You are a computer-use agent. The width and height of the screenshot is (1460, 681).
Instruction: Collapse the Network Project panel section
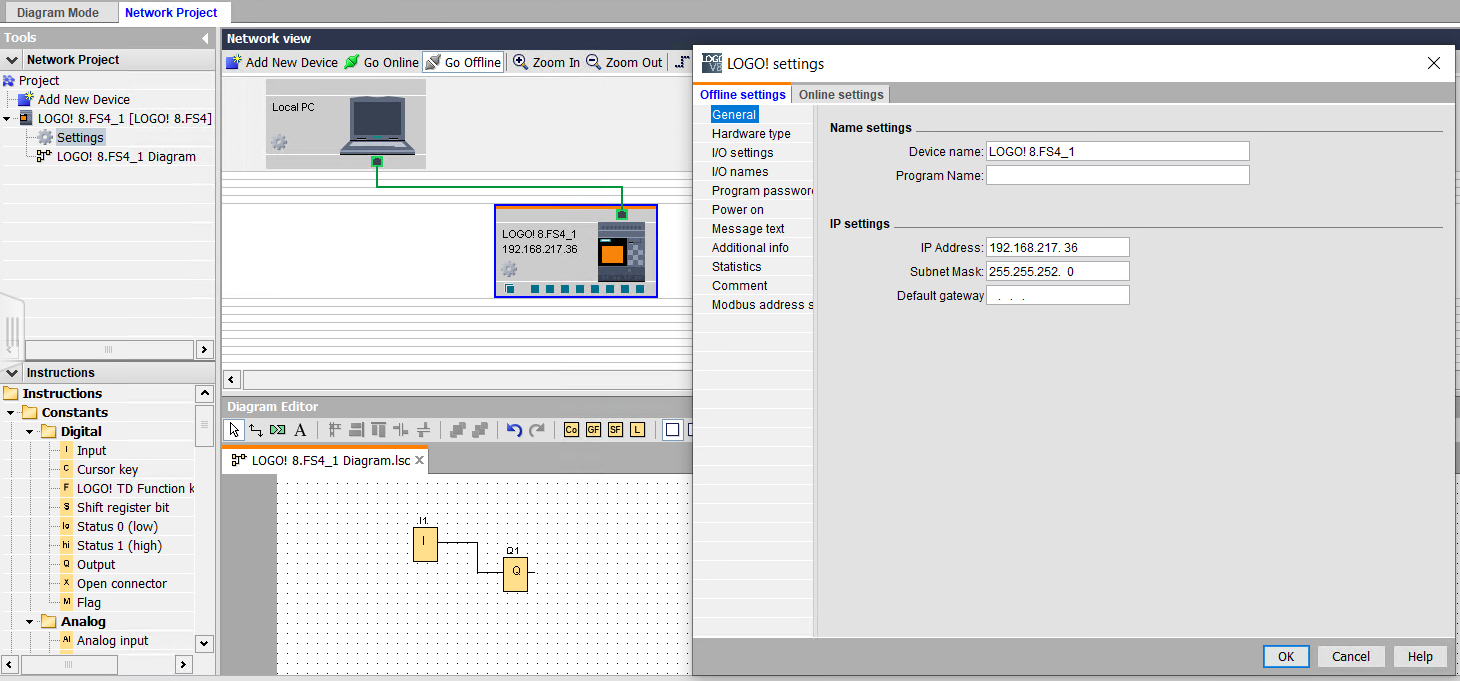click(x=12, y=60)
